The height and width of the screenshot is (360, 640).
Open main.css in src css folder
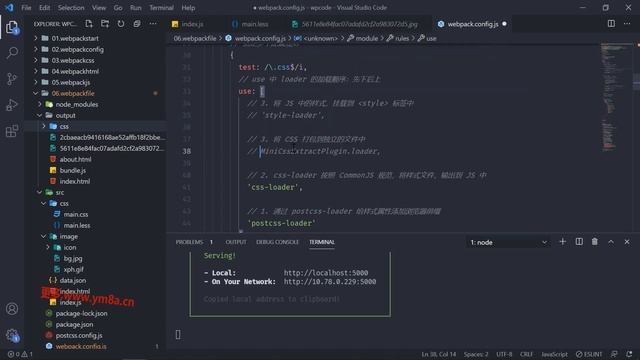[76, 214]
